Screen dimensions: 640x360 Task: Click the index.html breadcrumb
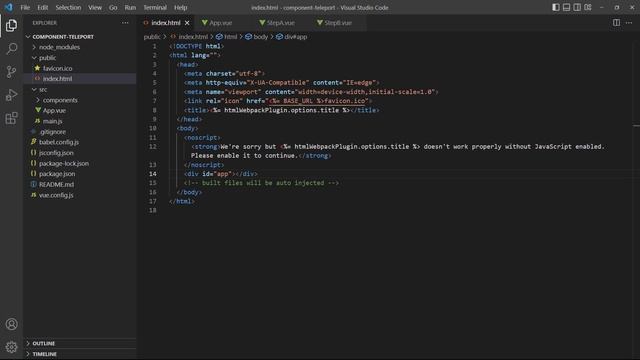click(x=193, y=37)
